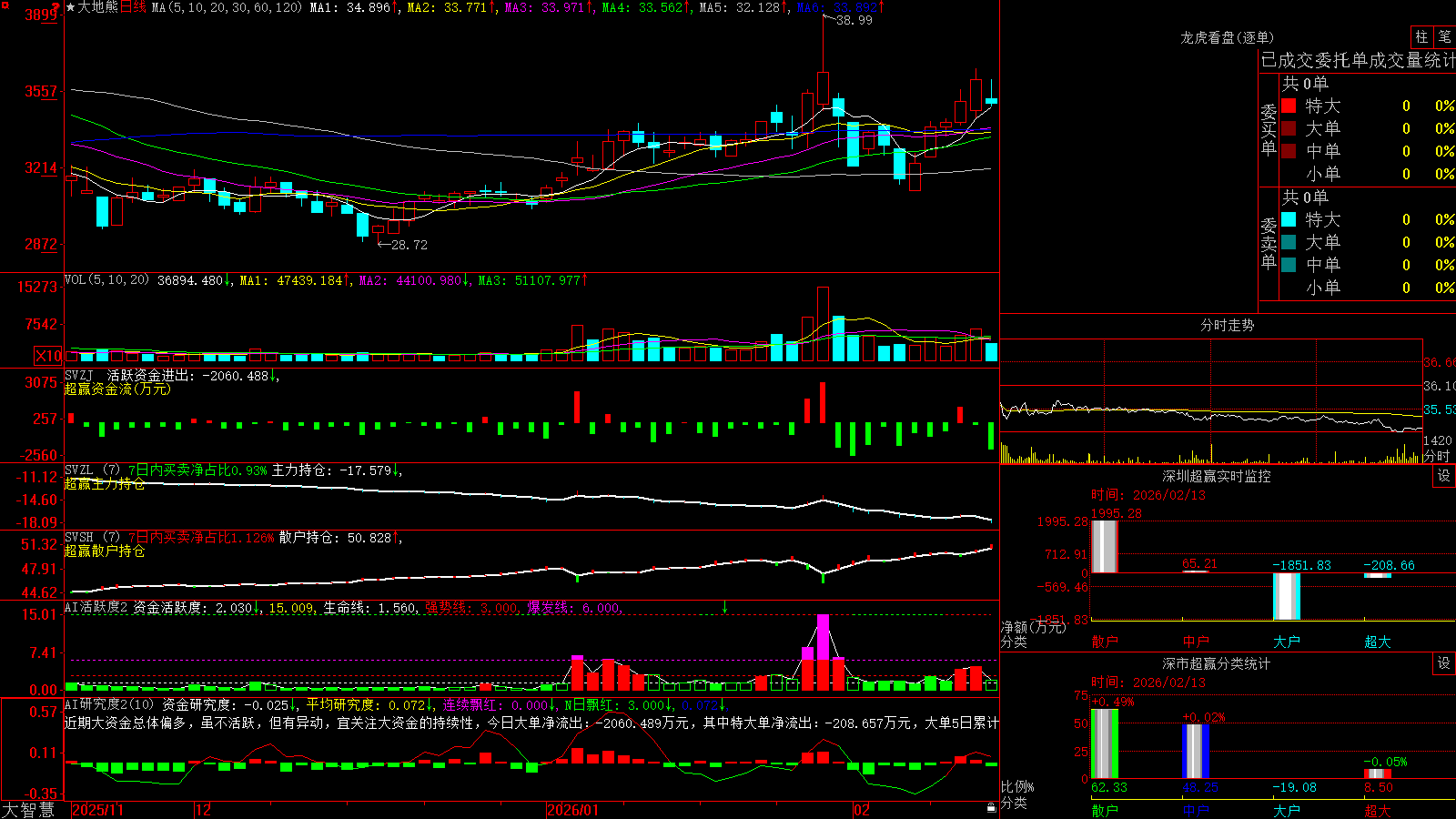Click the SVZJ indicator name
1456x819 pixels.
click(x=79, y=375)
